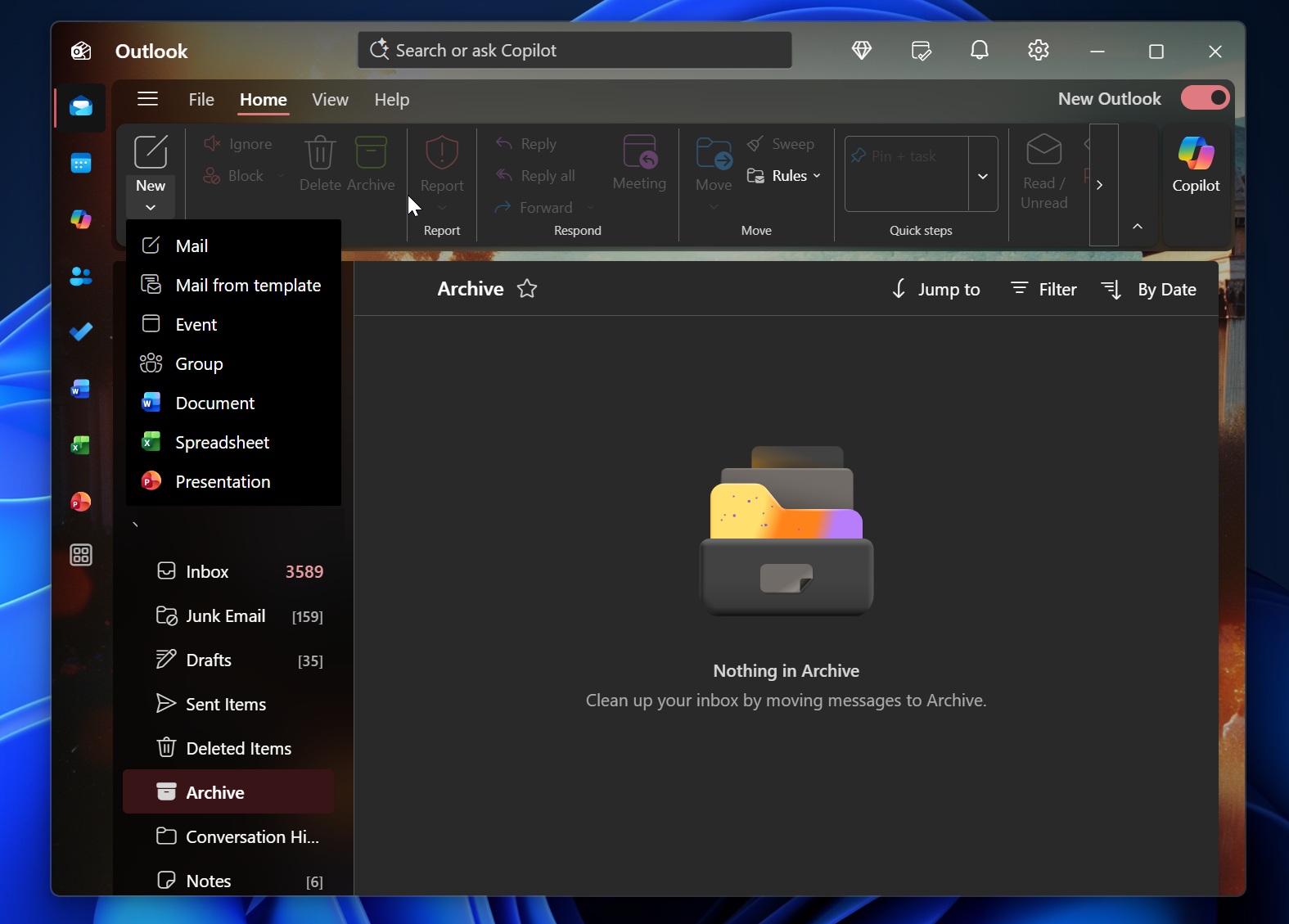Viewport: 1289px width, 924px height.
Task: Click the Delete trash icon in ribbon
Action: [320, 153]
